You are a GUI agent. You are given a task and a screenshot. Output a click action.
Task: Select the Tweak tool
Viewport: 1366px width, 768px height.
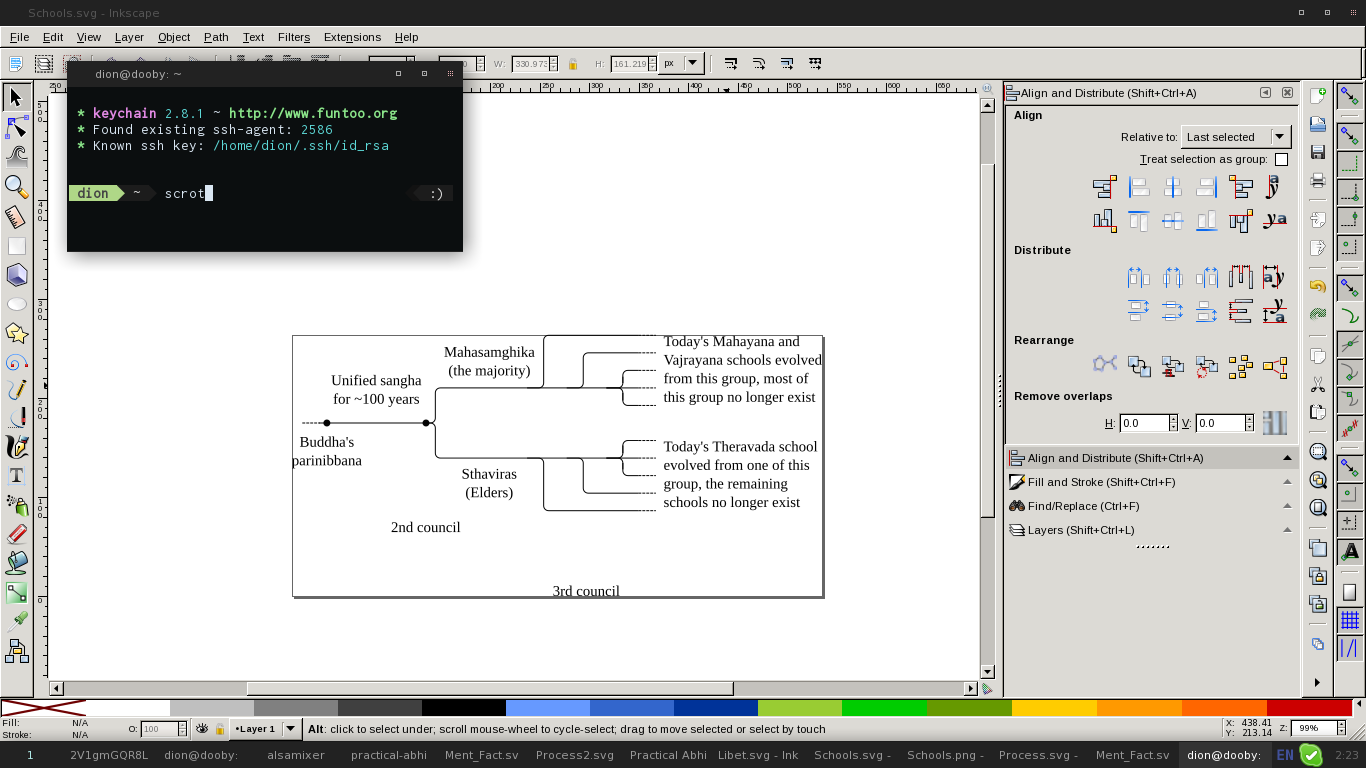coord(16,155)
